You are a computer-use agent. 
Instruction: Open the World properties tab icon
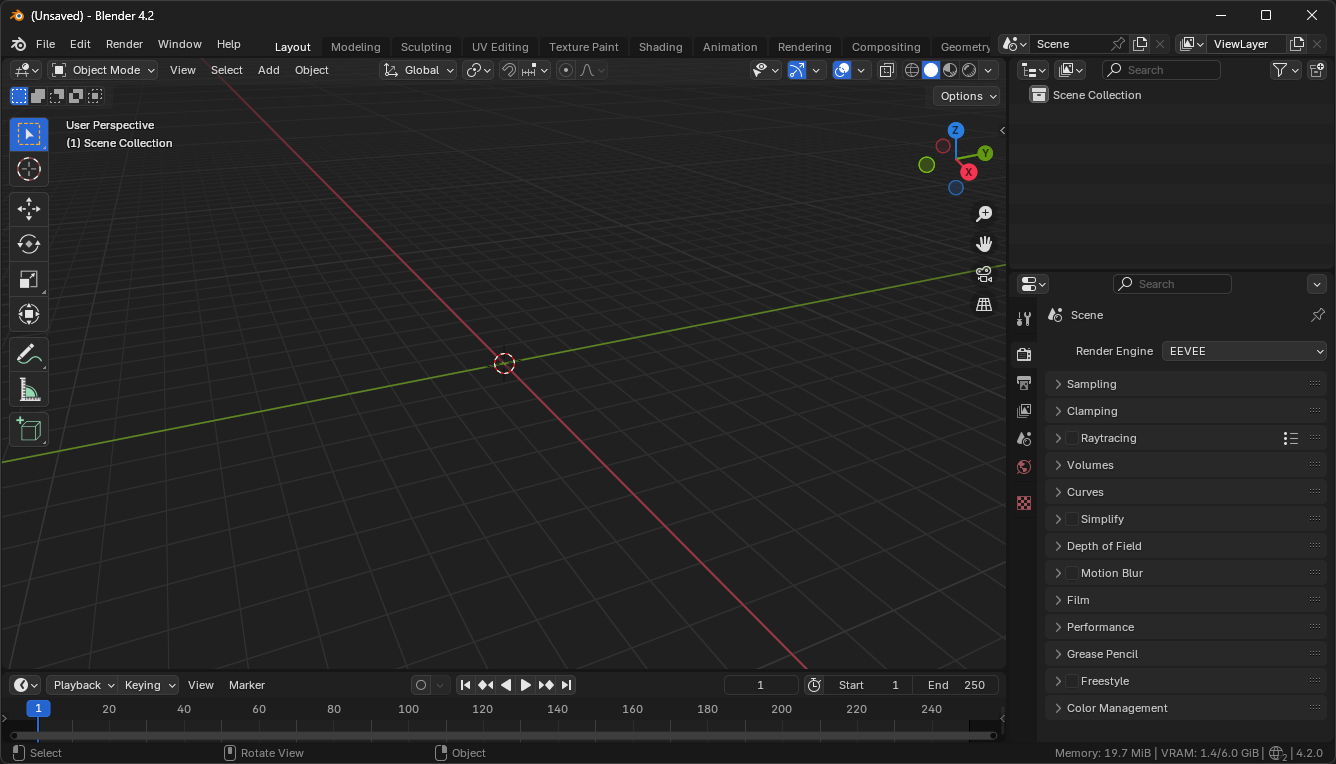coord(1023,467)
